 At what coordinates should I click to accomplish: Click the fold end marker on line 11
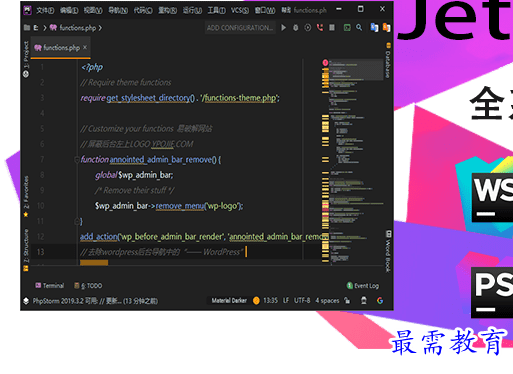pos(77,221)
